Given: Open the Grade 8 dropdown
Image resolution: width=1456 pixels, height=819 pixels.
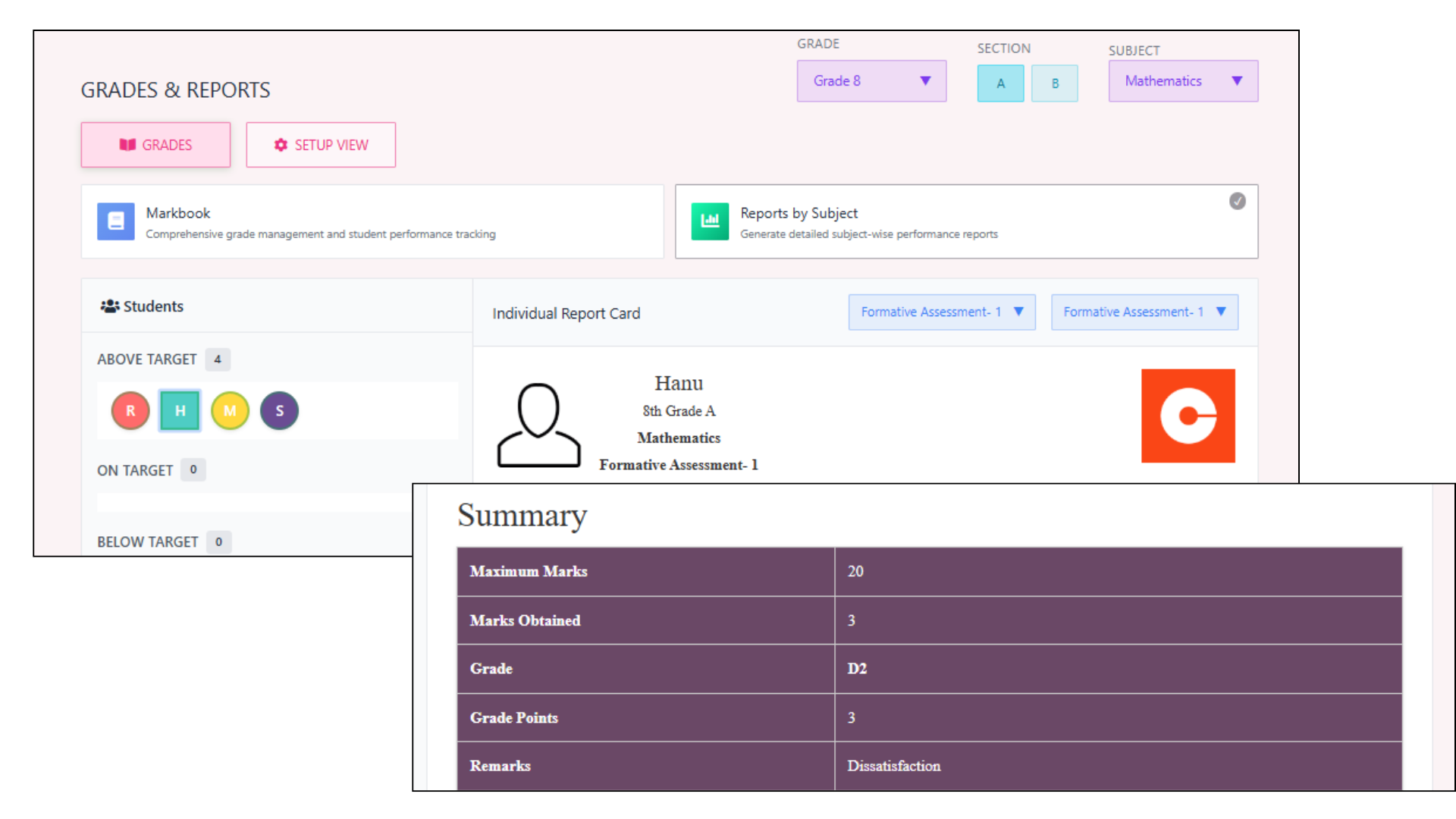Looking at the screenshot, I should coord(871,81).
